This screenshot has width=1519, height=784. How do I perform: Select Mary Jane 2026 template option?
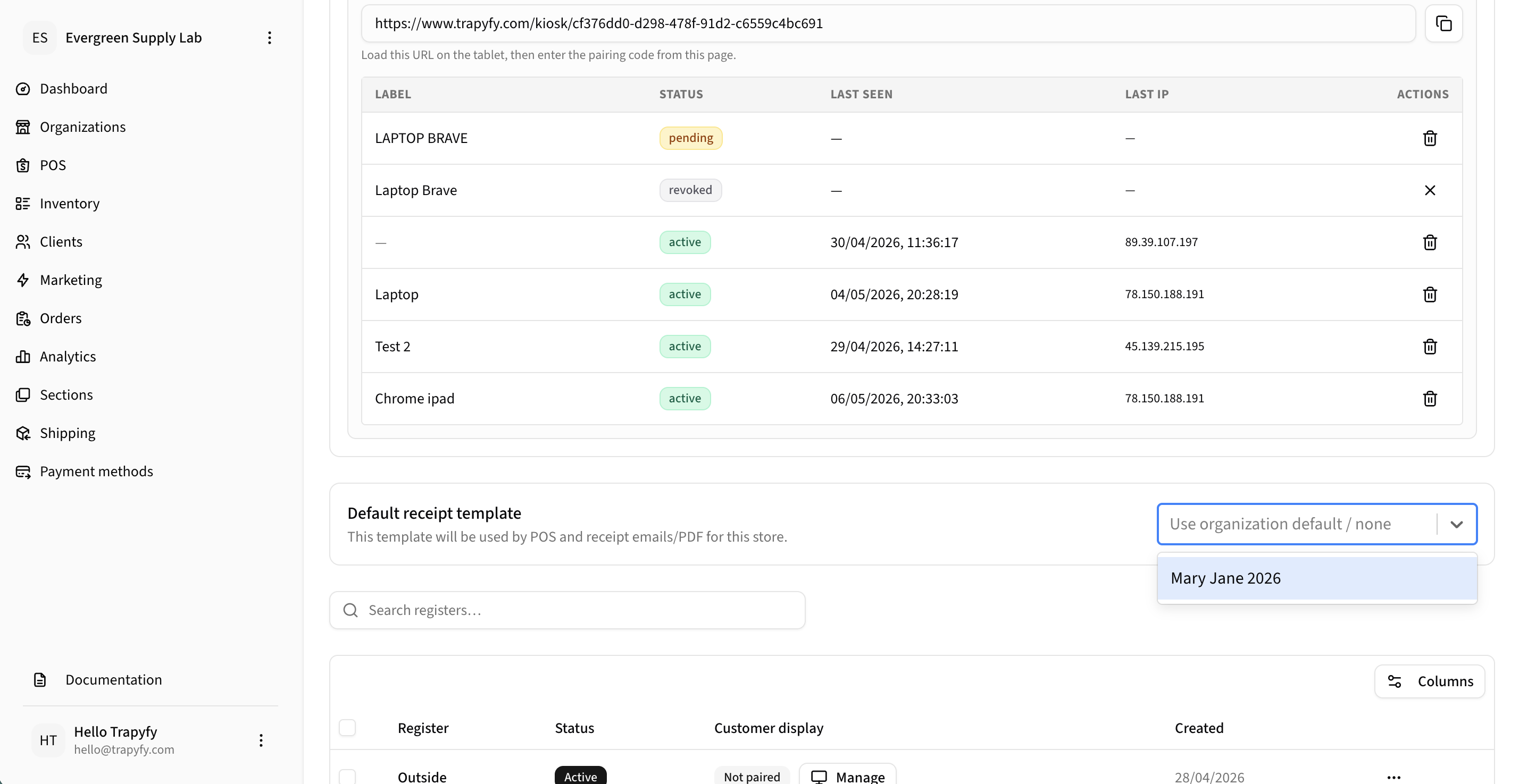(x=1317, y=578)
